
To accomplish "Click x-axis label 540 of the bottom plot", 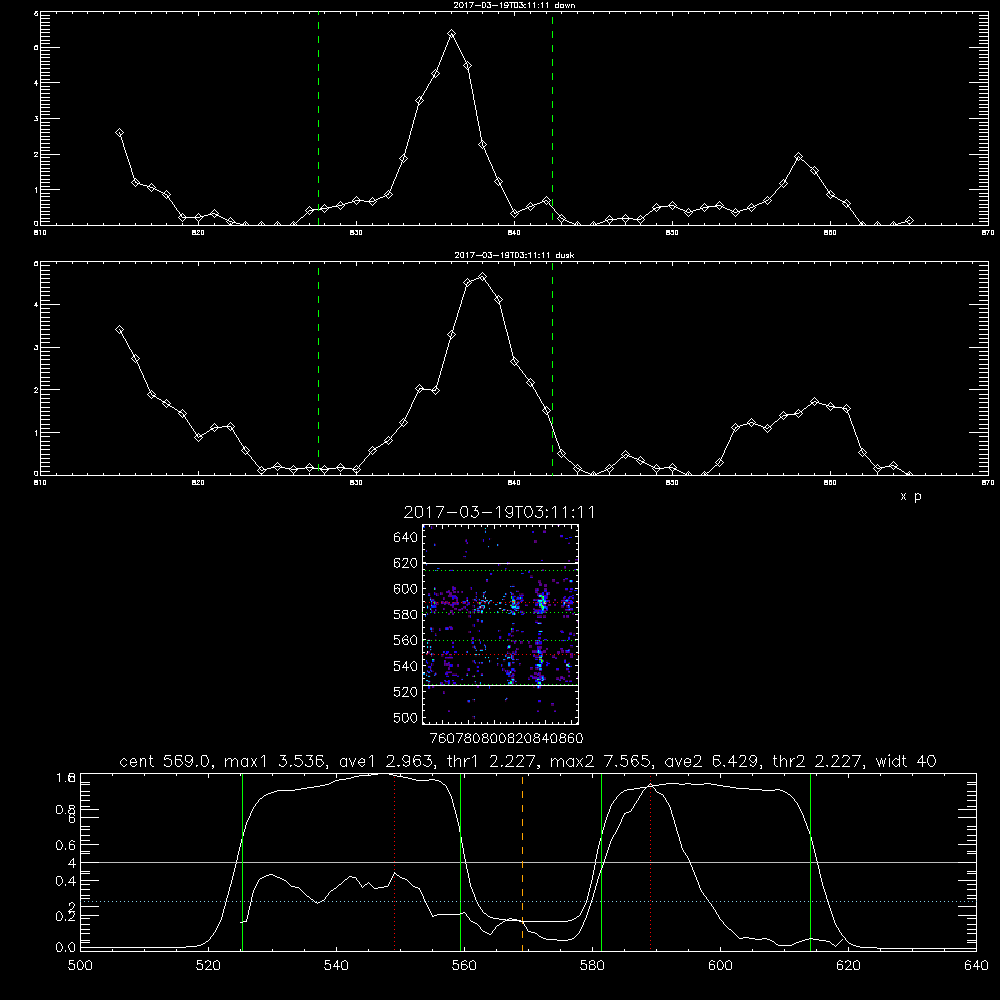I will (x=336, y=966).
